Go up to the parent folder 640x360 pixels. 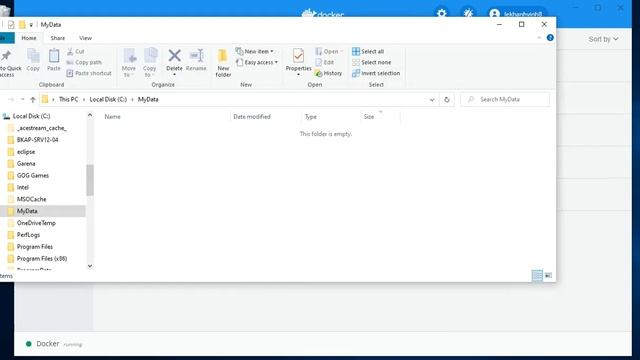click(x=33, y=100)
